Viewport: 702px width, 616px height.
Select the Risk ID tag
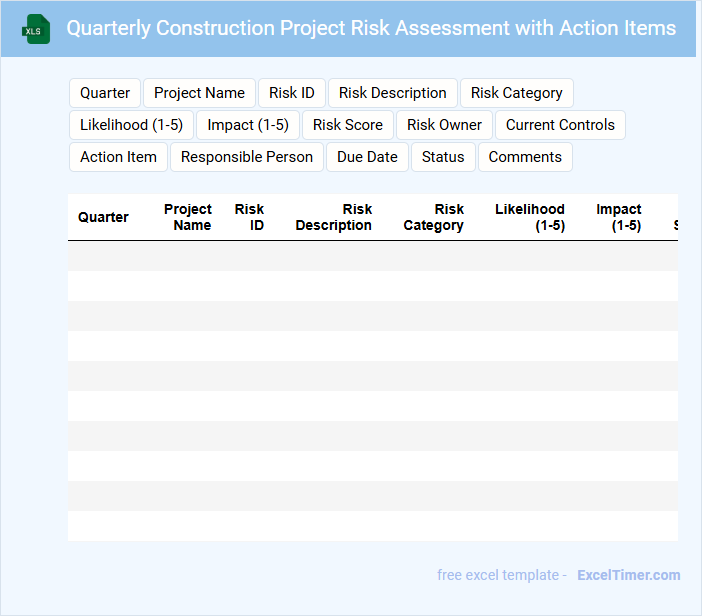(292, 93)
